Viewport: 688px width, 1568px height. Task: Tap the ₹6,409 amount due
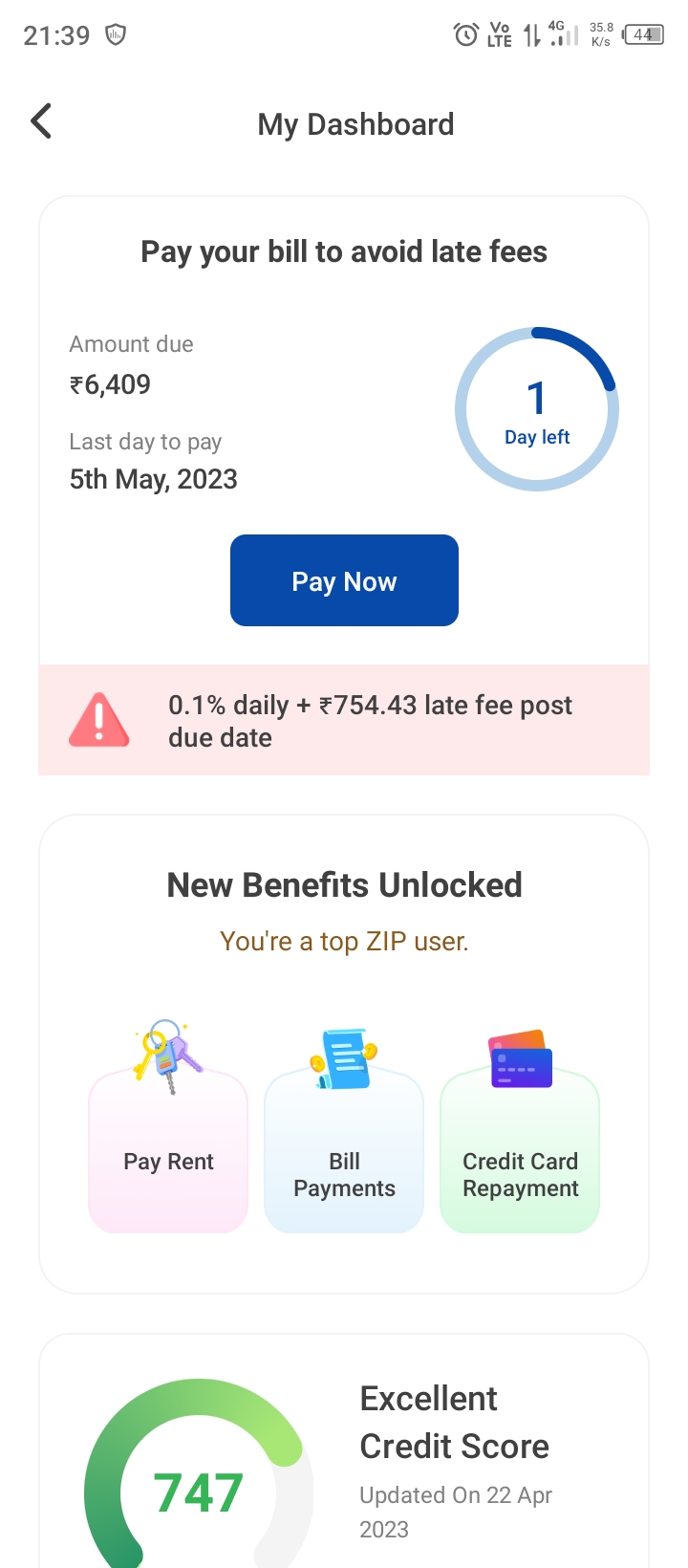coord(111,384)
